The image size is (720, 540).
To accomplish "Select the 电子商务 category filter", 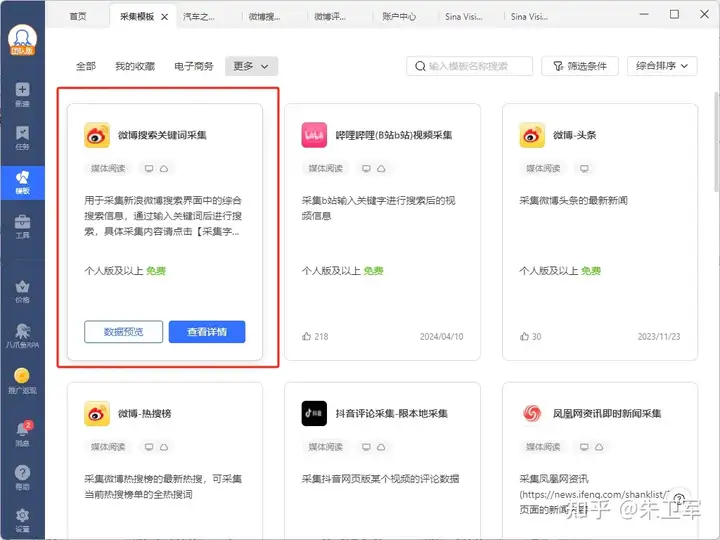I will [194, 66].
